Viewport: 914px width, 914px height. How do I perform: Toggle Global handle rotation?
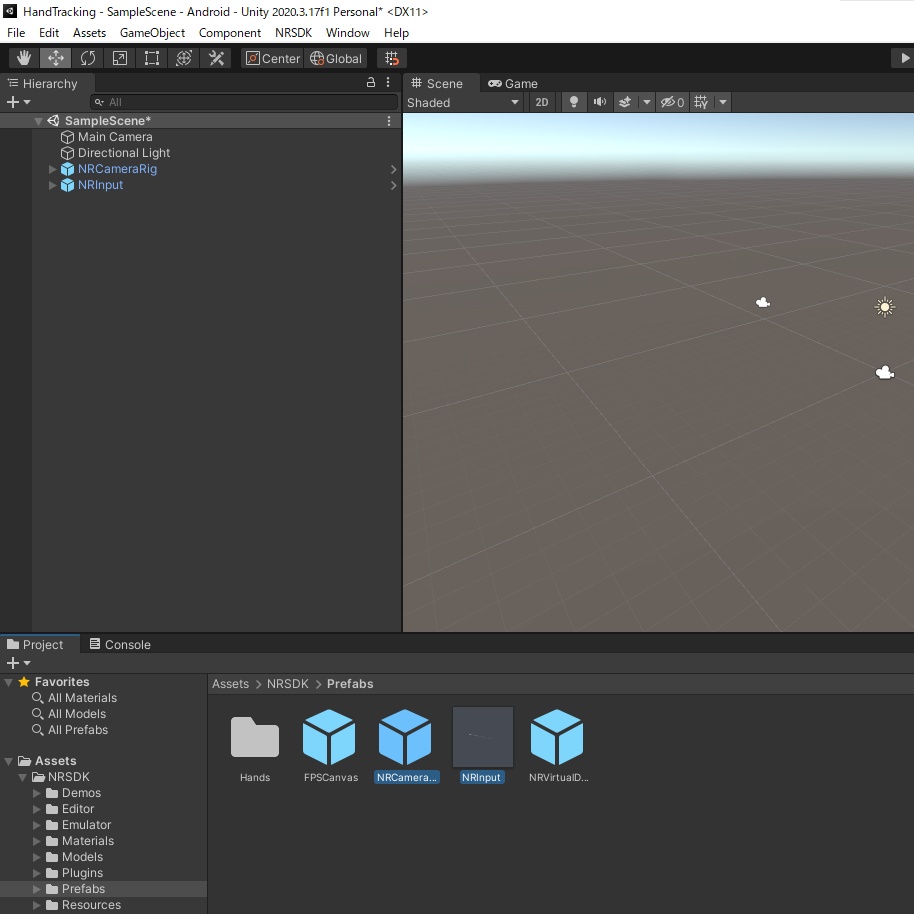[336, 58]
